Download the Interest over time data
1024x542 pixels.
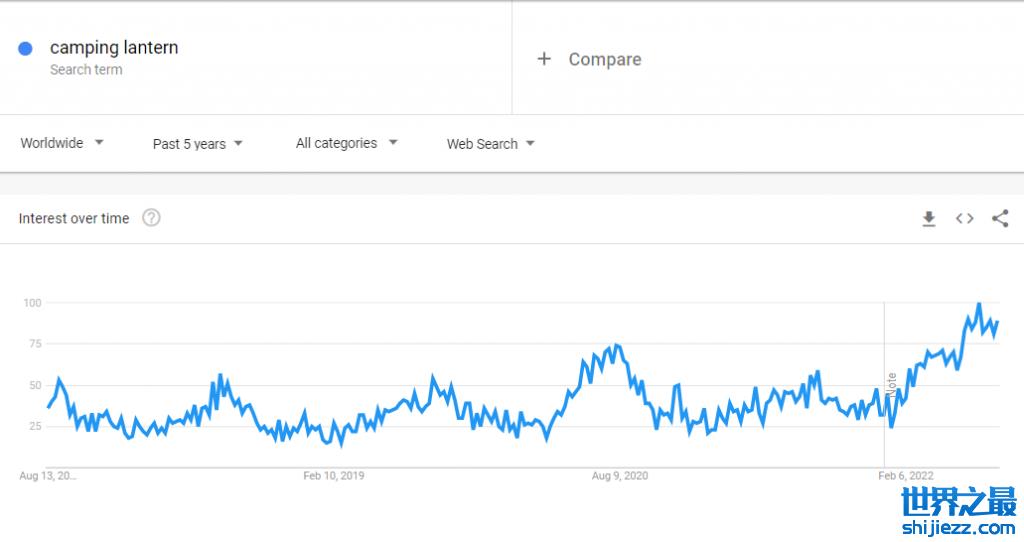tap(928, 219)
